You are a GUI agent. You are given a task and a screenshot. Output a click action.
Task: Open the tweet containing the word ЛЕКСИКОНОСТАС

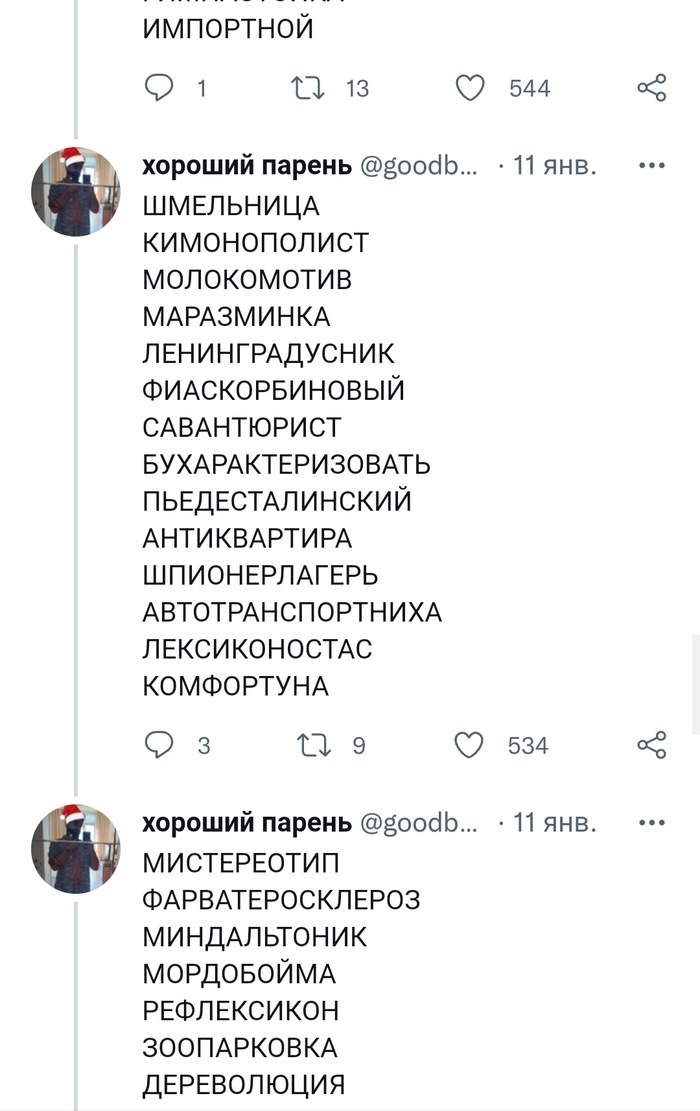258,649
